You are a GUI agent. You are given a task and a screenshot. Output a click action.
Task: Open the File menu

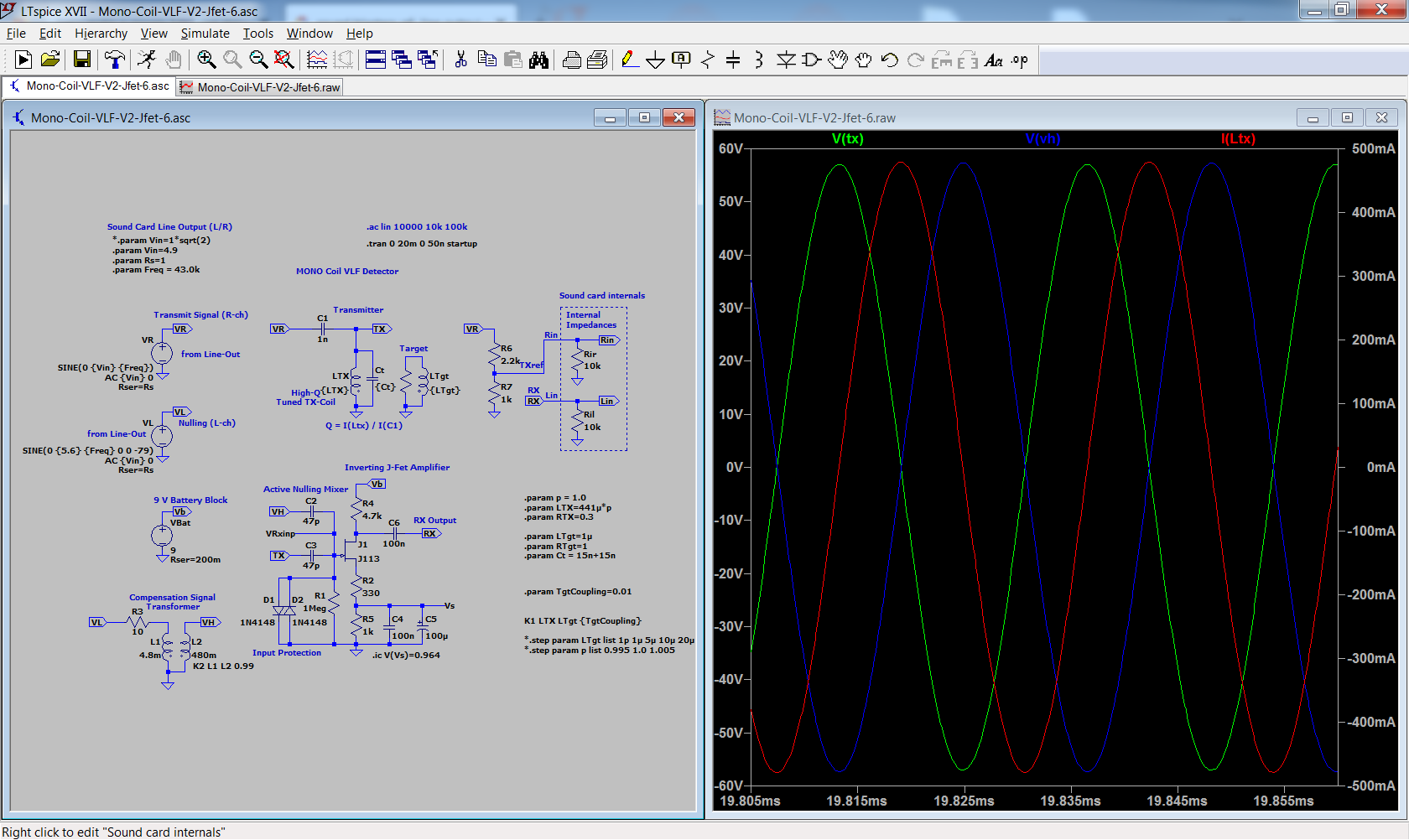pyautogui.click(x=16, y=34)
